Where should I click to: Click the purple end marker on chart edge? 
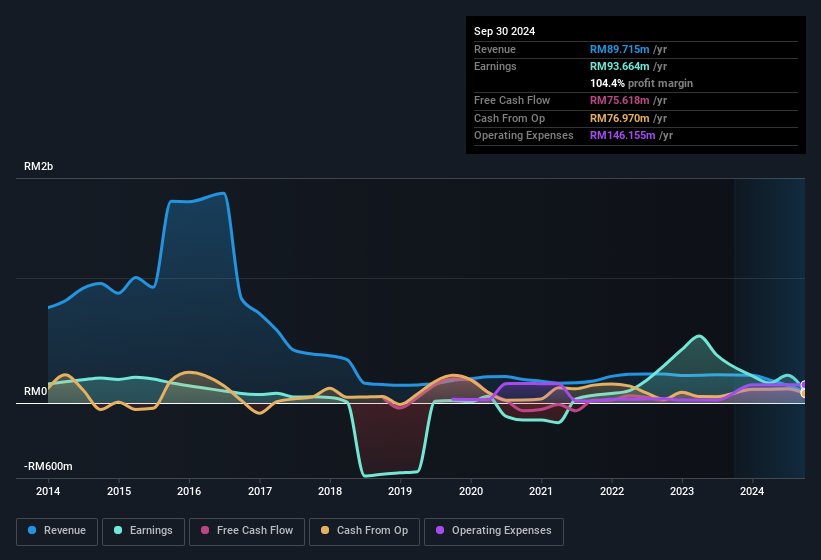coord(803,385)
